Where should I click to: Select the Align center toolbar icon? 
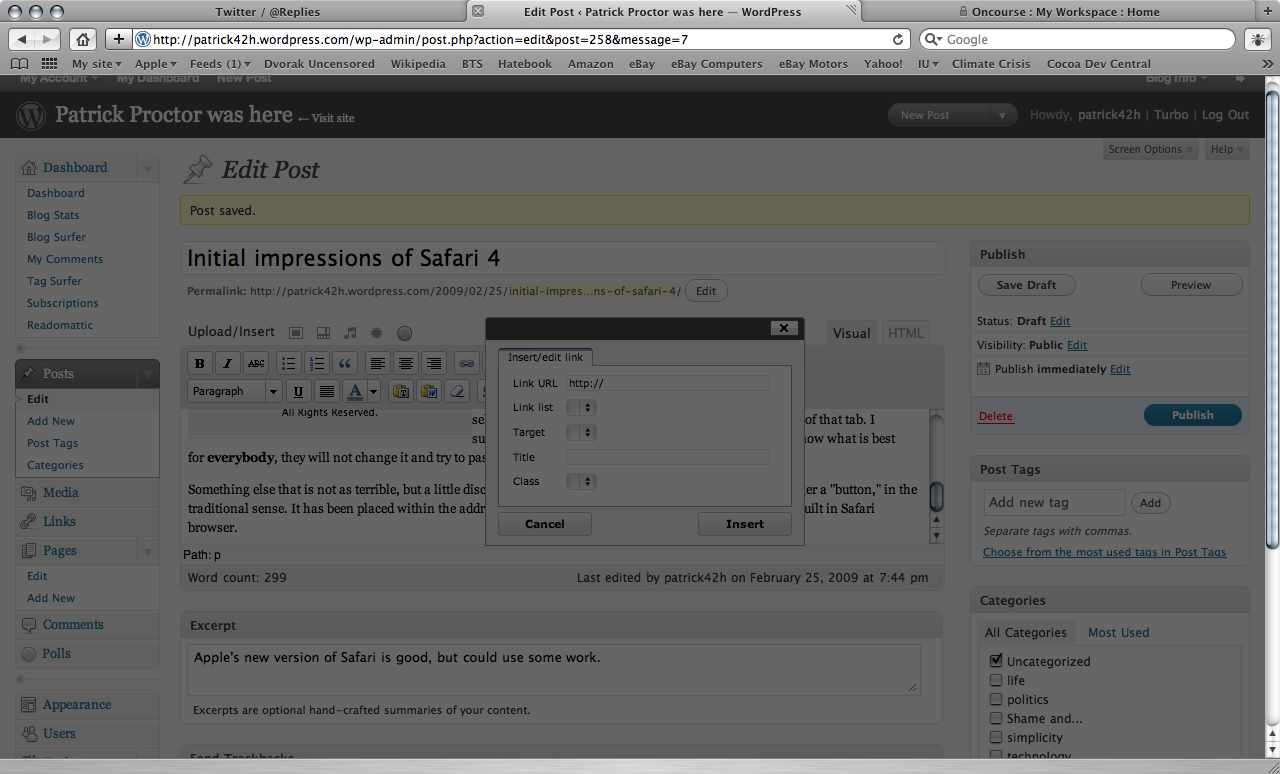pos(405,363)
